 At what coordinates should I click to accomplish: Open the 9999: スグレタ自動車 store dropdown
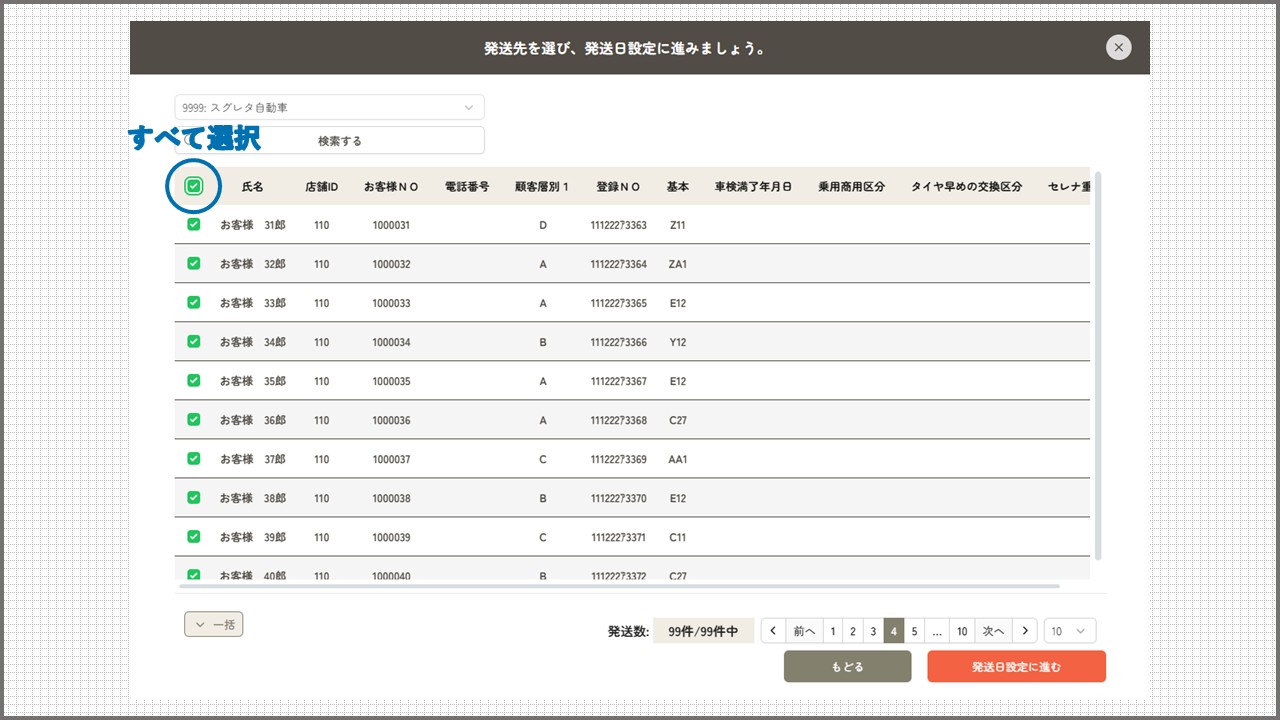click(329, 107)
